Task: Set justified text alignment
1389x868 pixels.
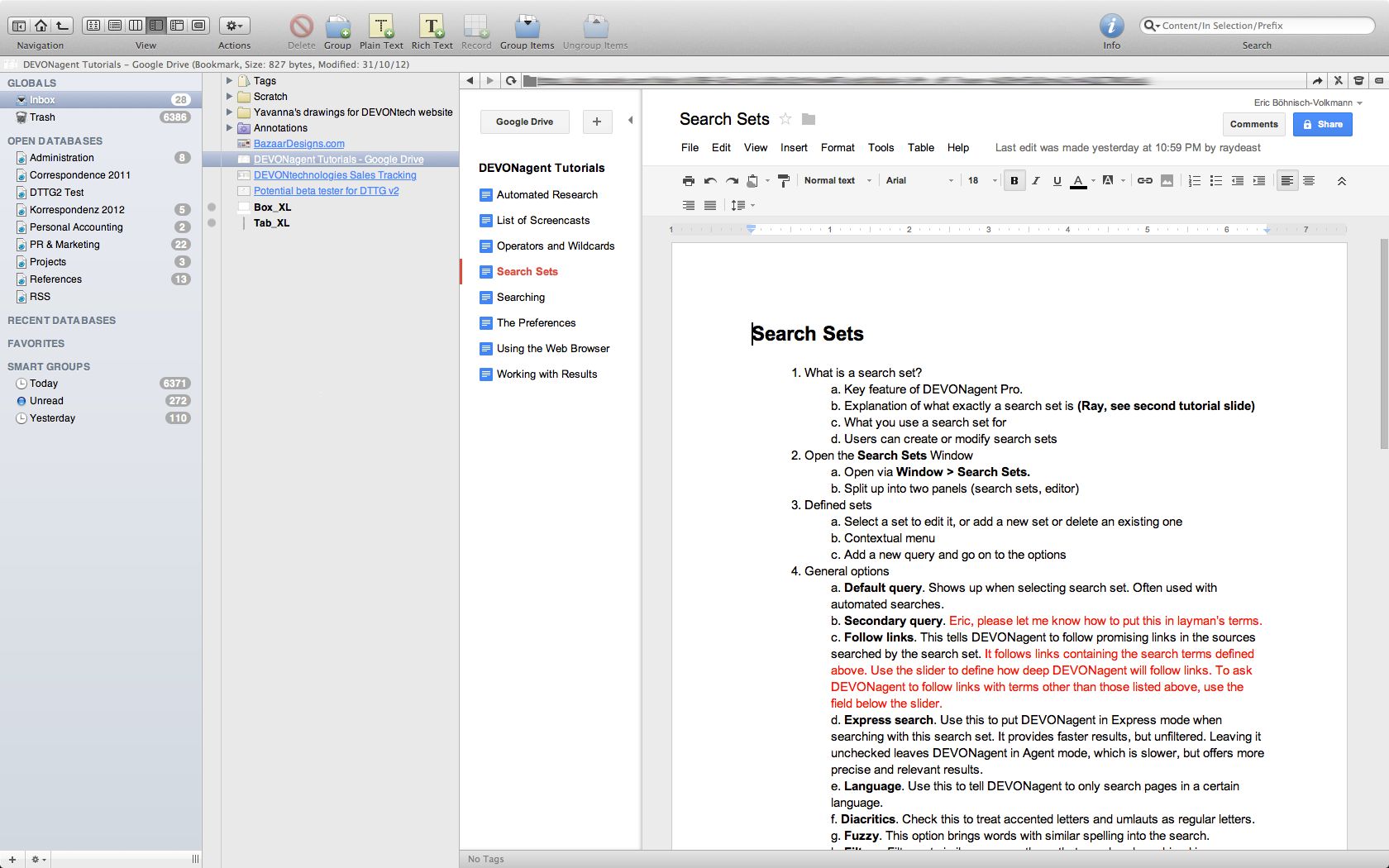Action: (x=710, y=205)
